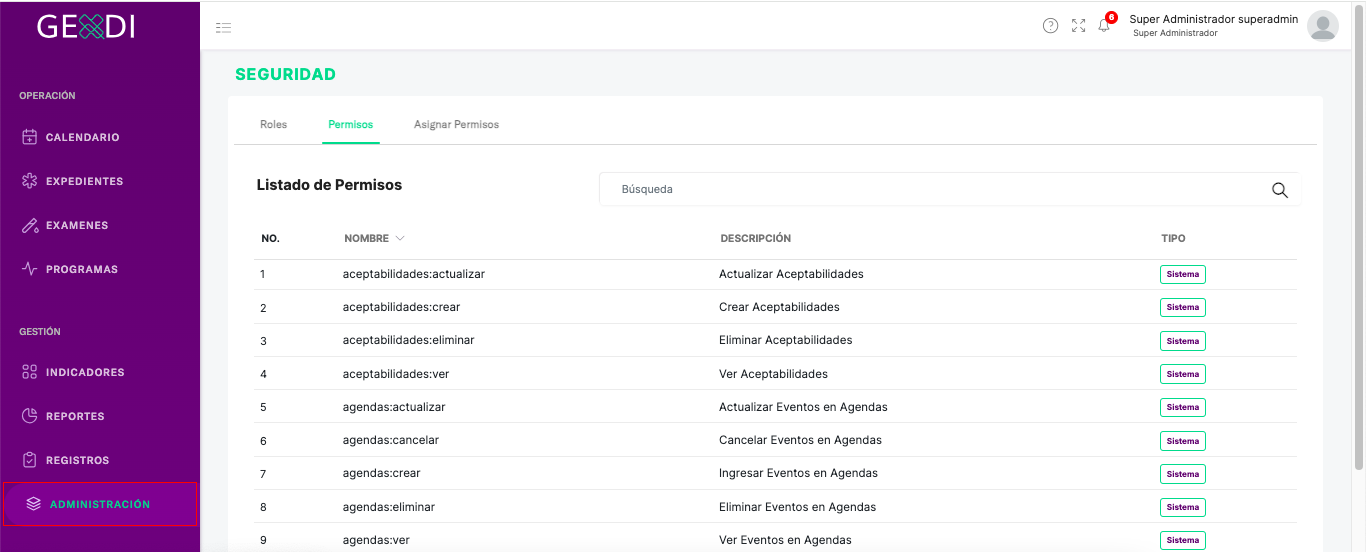This screenshot has height=552, width=1366.
Task: Click the Super Administrador superadmin name
Action: tap(1213, 19)
